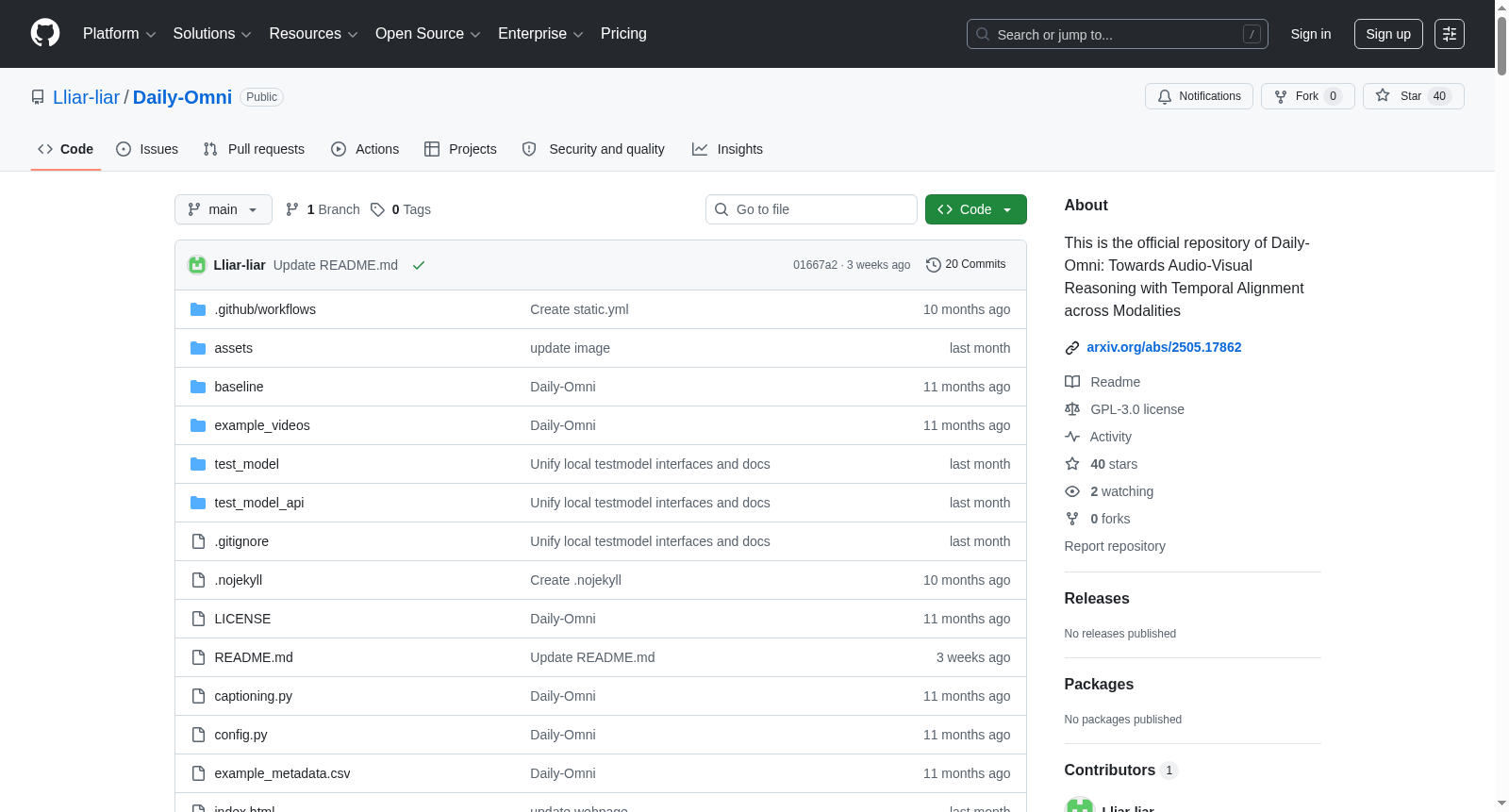Viewport: 1509px width, 812px height.
Task: Open the command palette icon in header
Action: [1450, 34]
